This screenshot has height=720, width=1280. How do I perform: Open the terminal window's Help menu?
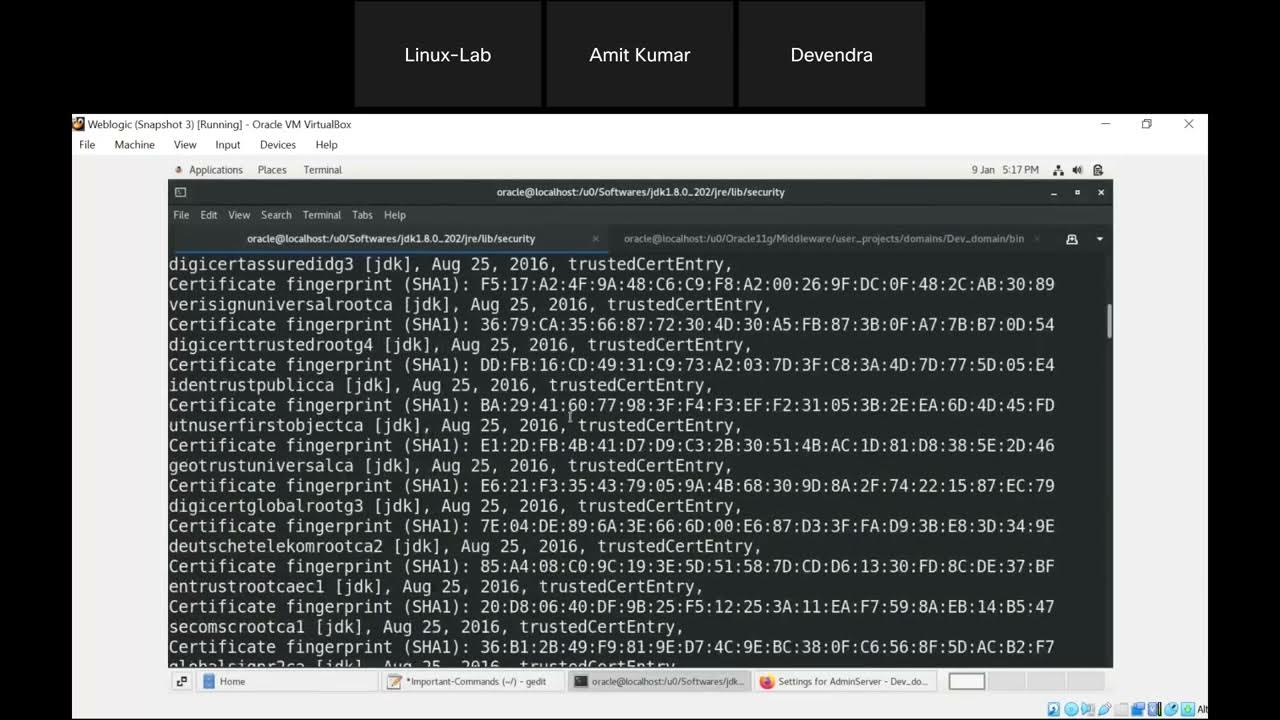[395, 215]
